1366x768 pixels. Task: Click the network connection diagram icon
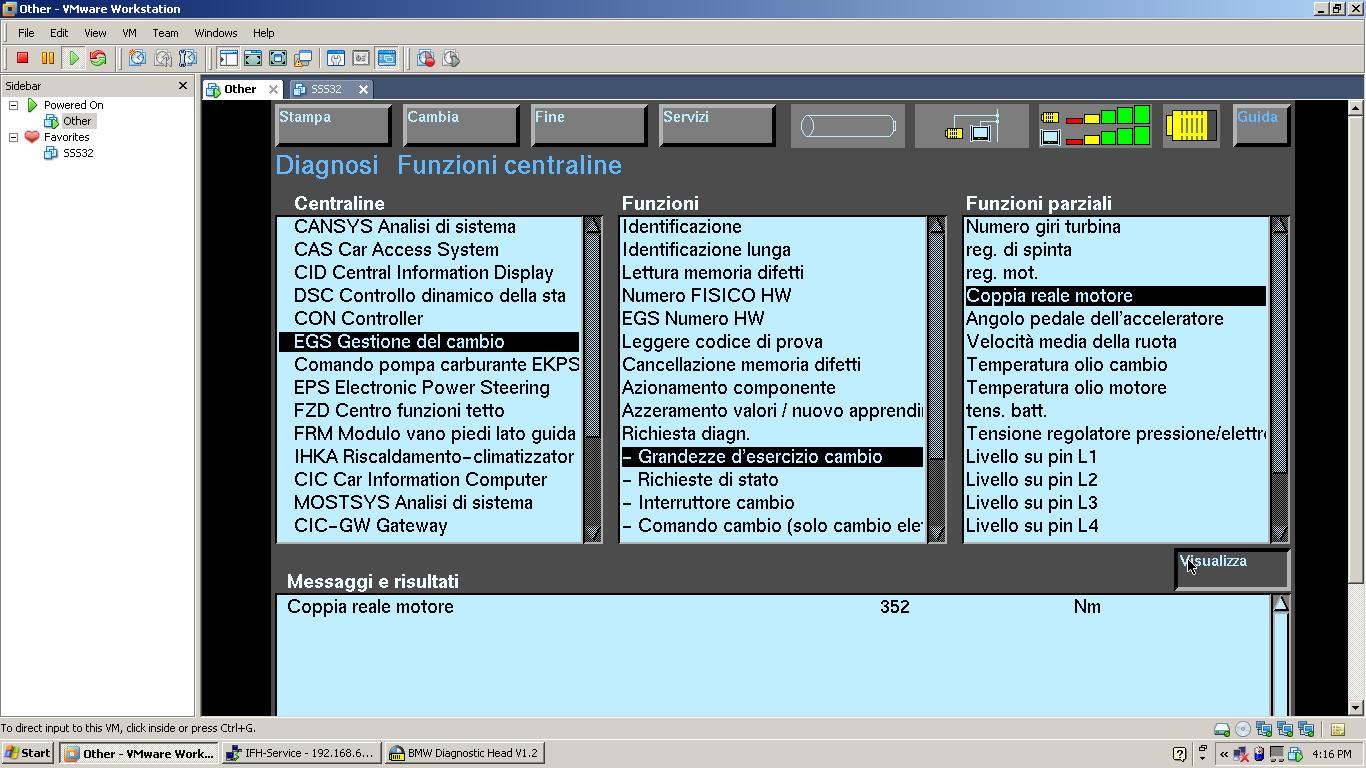click(972, 127)
